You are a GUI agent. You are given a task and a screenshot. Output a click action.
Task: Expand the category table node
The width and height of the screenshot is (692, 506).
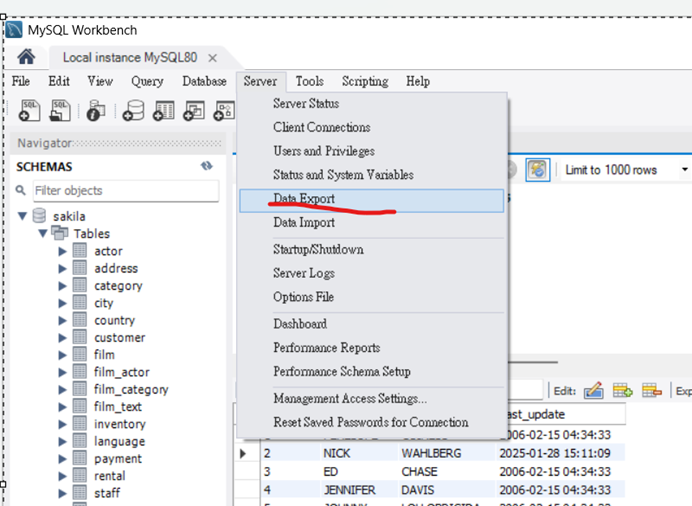[x=63, y=285]
